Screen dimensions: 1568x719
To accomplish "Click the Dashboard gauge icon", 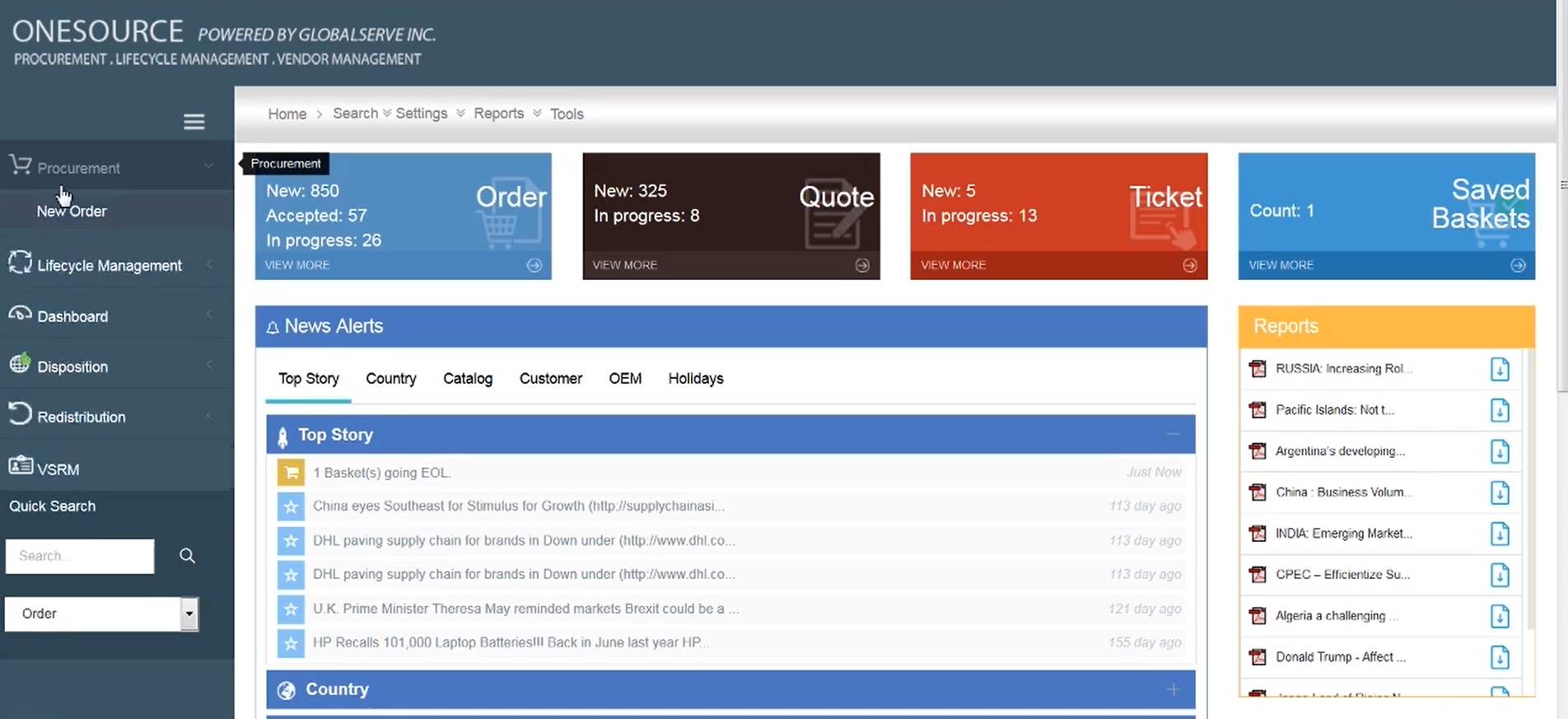I will point(21,314).
